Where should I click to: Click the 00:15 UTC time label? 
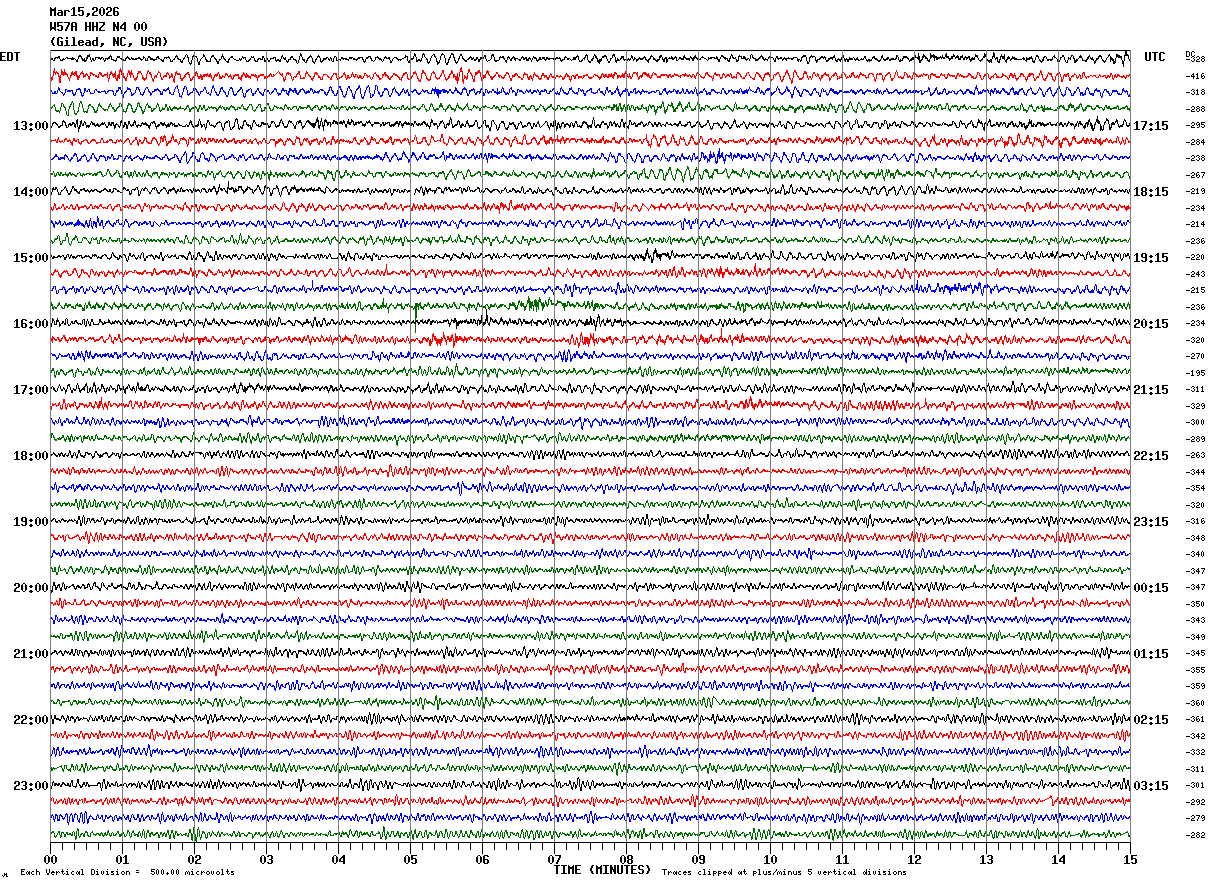point(1151,588)
